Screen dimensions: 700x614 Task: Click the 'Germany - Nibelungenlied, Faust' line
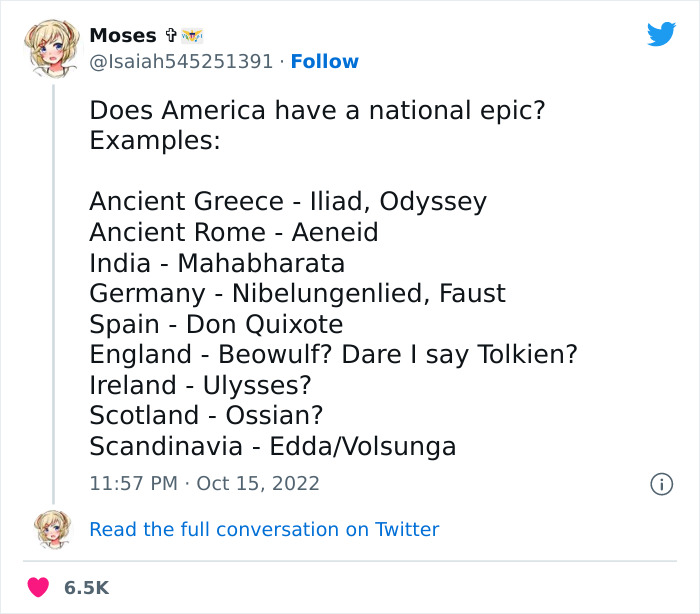(297, 294)
